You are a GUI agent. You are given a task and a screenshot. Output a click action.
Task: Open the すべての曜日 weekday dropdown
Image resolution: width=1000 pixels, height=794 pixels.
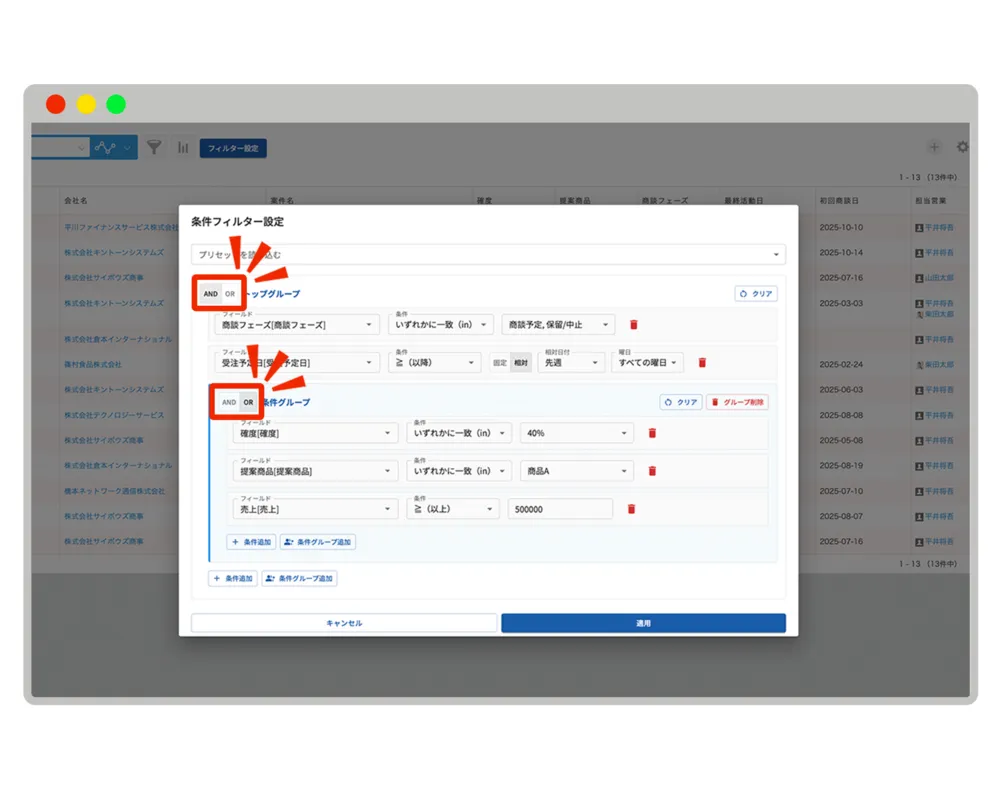tap(647, 363)
